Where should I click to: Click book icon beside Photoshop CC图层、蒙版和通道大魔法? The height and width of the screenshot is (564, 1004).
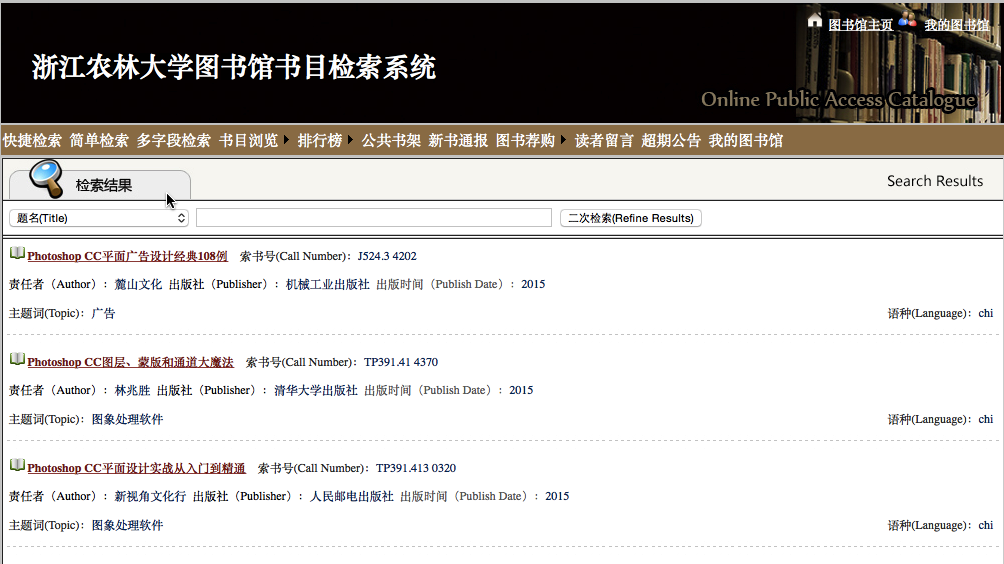[x=17, y=360]
